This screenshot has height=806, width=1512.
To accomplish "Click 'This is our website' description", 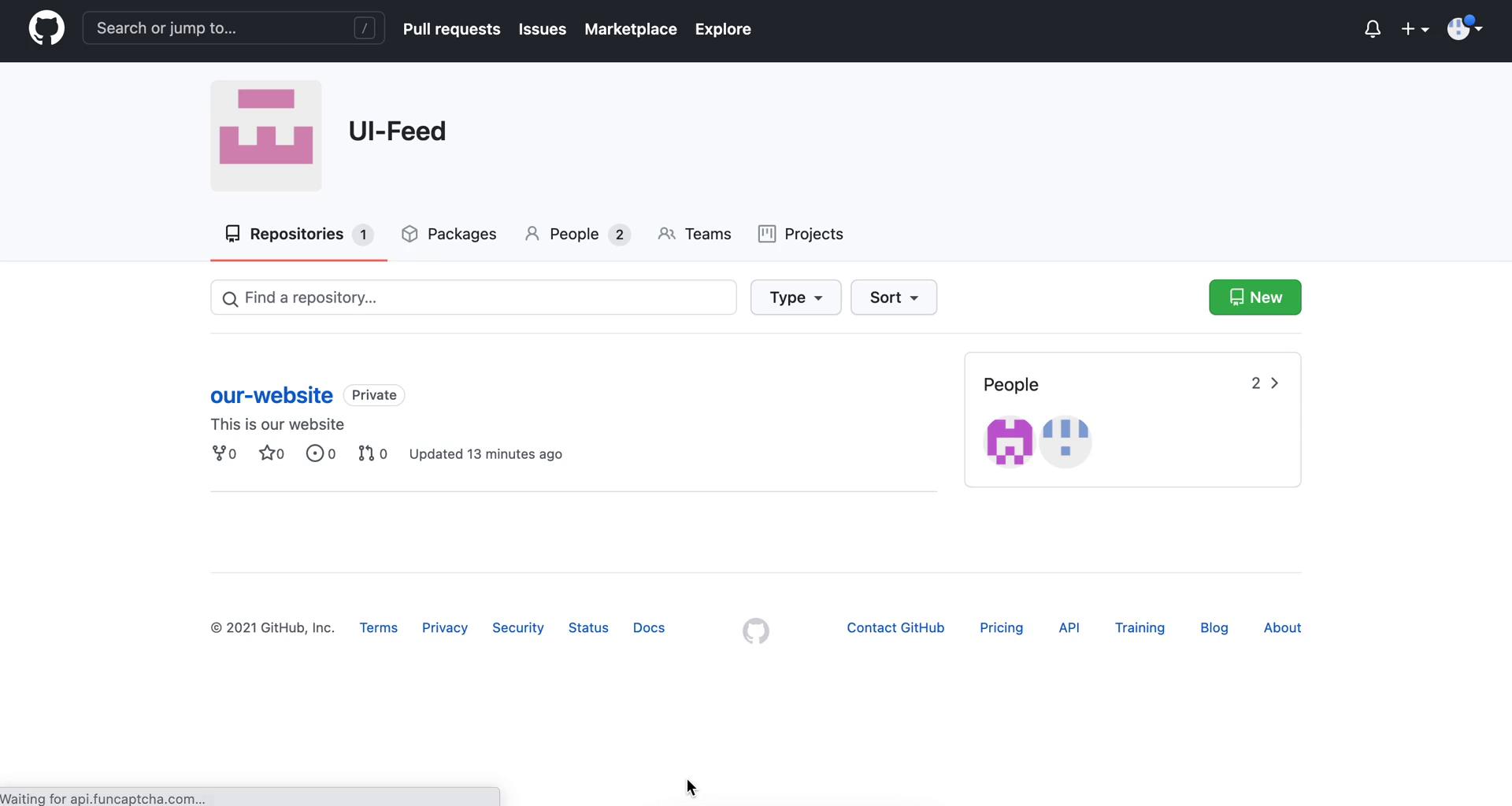I will (x=277, y=424).
